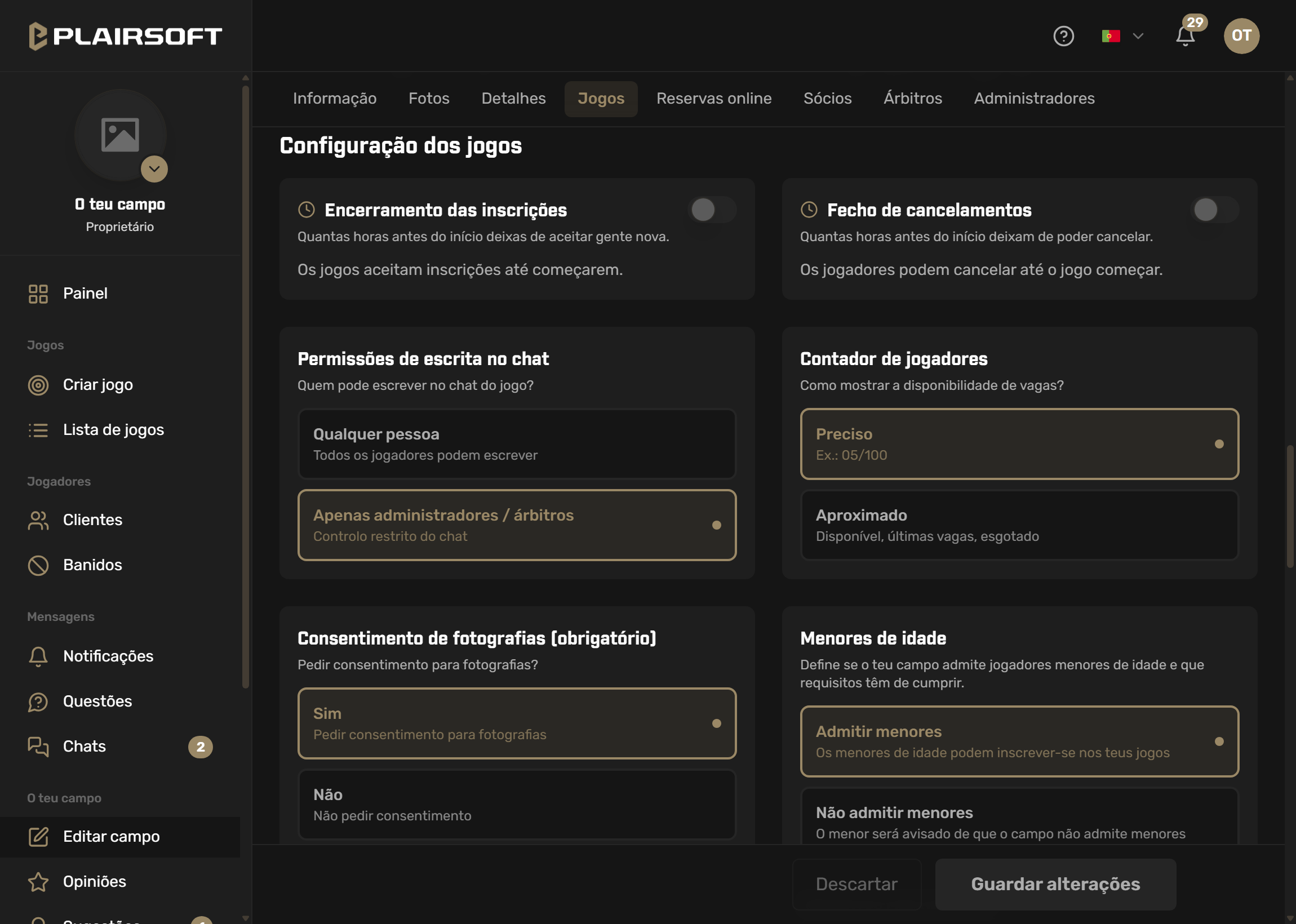Click the OT user avatar

click(1241, 36)
